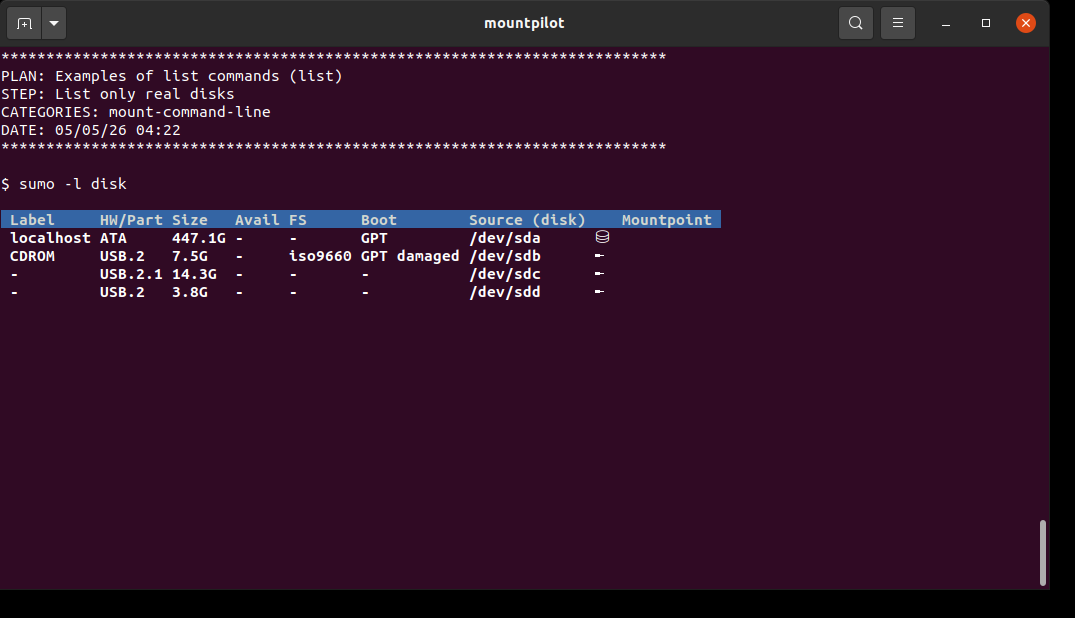Click the 3.8G size value

pyautogui.click(x=190, y=292)
